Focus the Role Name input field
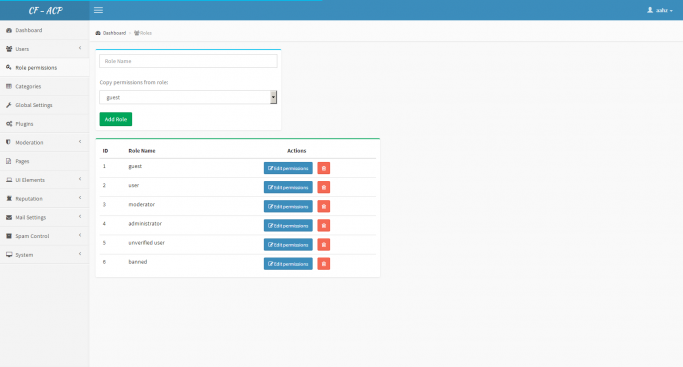This screenshot has height=367, width=683. [x=188, y=61]
